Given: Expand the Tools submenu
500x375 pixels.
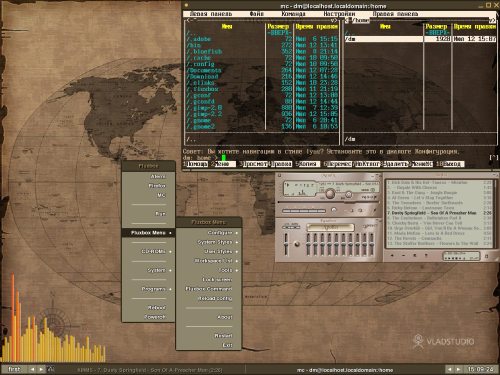Looking at the screenshot, I should point(208,270).
